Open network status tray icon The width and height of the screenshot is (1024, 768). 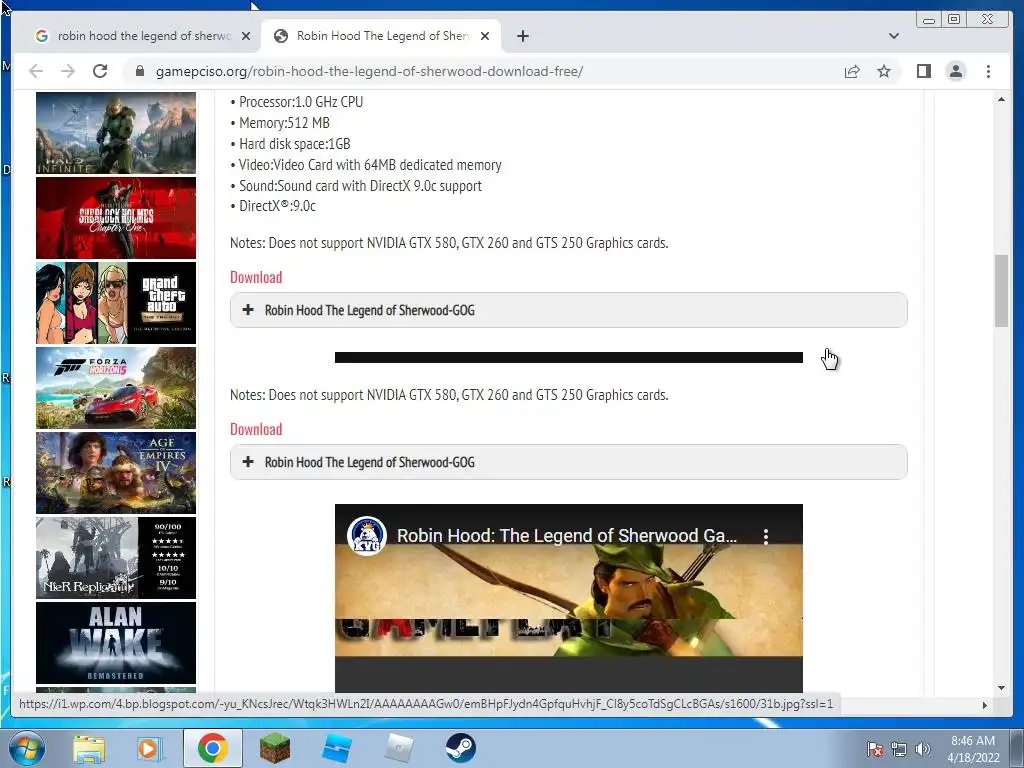899,749
